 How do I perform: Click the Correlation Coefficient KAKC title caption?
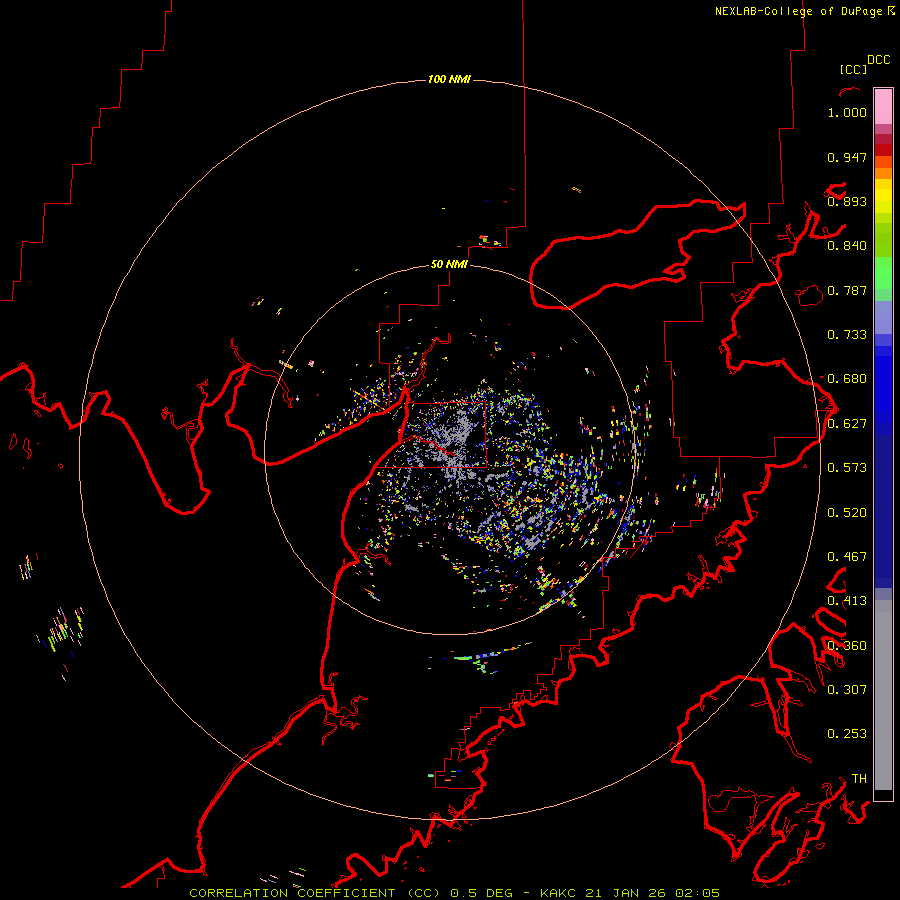455,893
